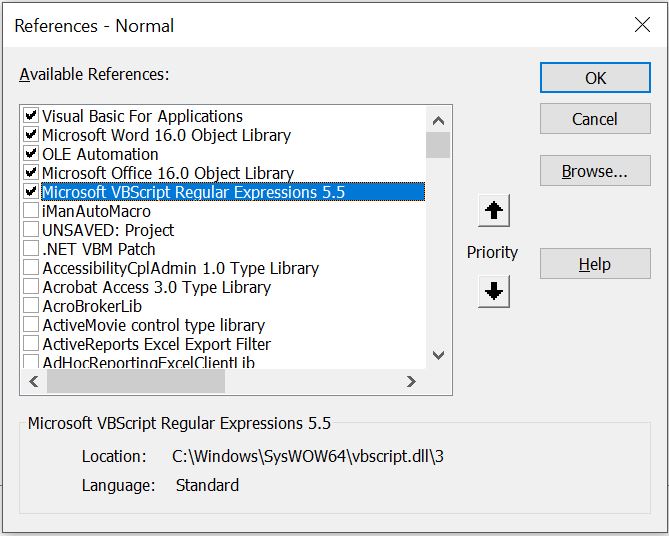Uncheck Microsoft VBScript Regular Expressions 5.5 checkbox
Image resolution: width=669 pixels, height=536 pixels.
31,192
